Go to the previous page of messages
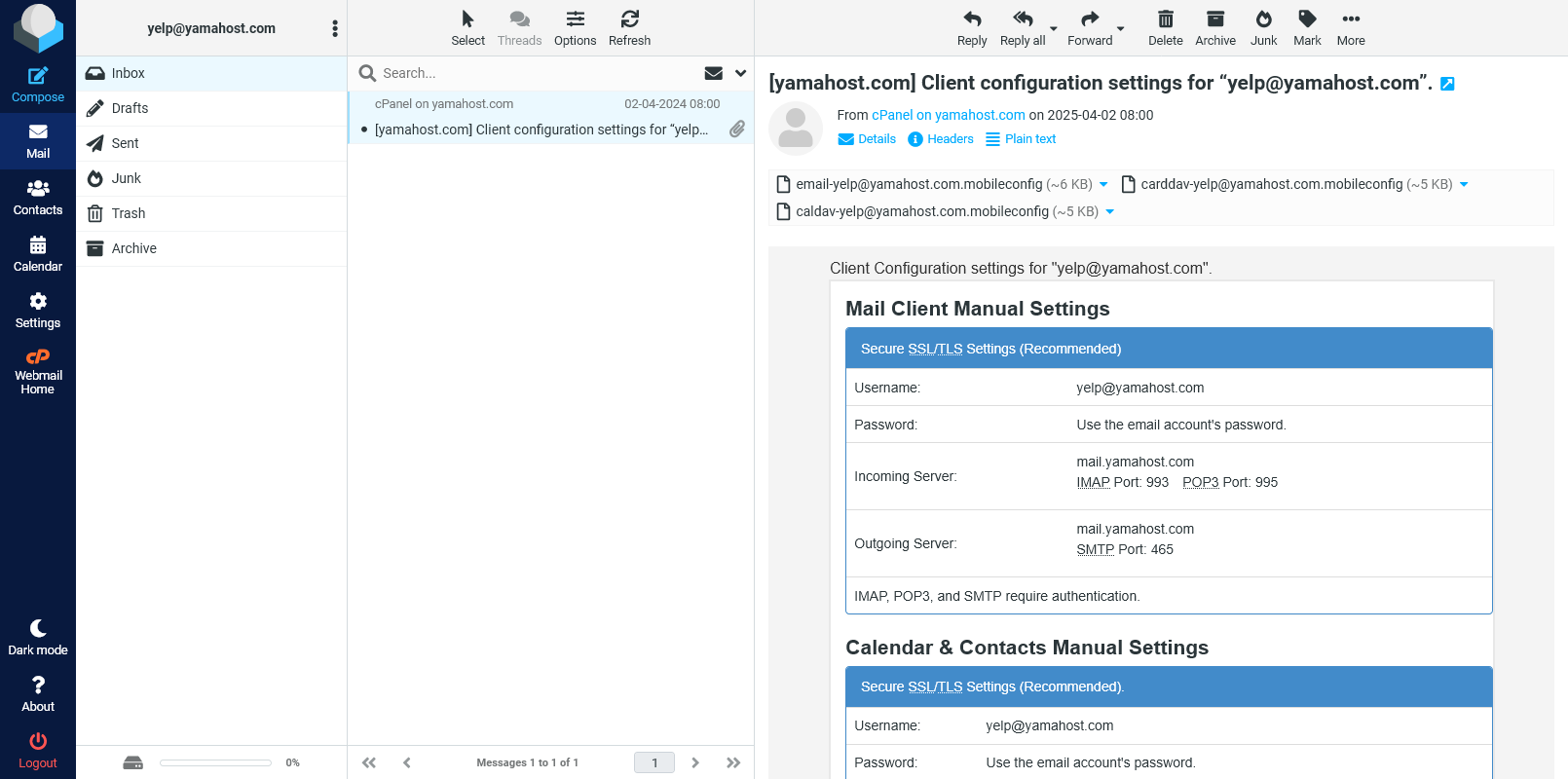 [407, 762]
